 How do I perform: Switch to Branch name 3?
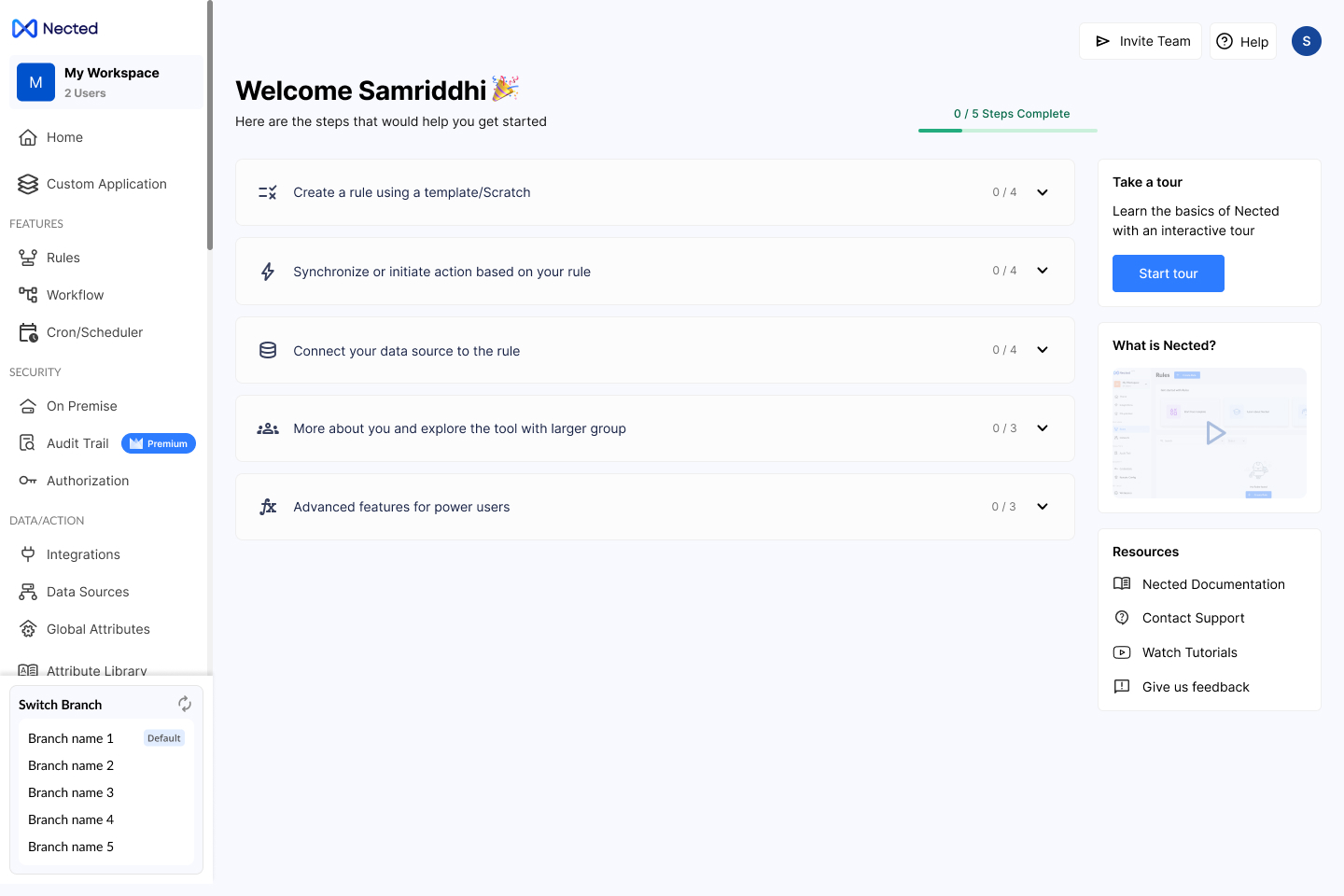(71, 792)
